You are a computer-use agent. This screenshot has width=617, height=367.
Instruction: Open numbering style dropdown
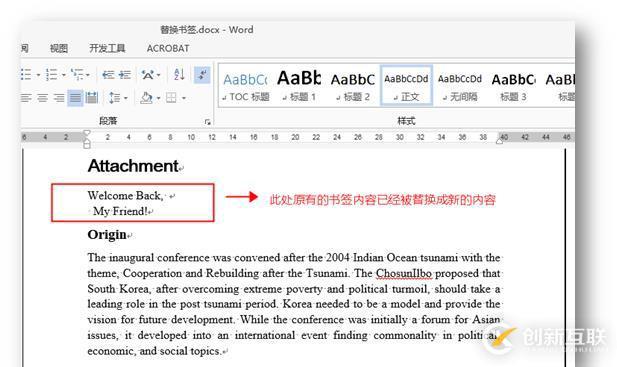[63, 75]
